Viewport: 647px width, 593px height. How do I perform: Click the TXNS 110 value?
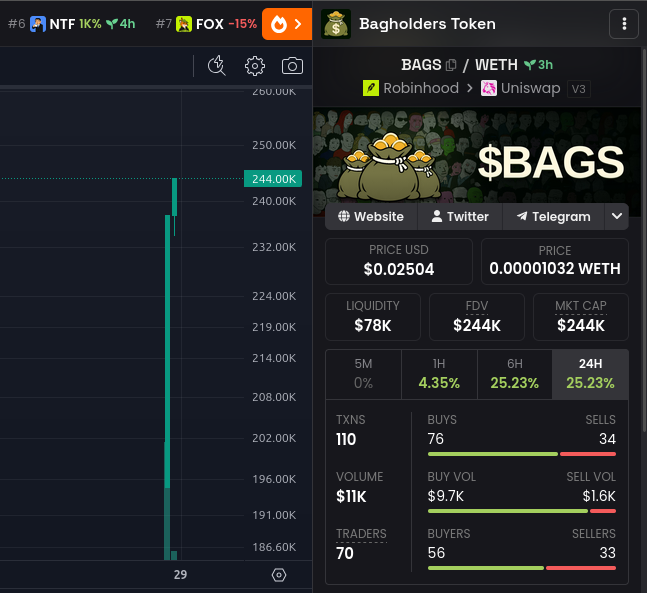pyautogui.click(x=346, y=439)
